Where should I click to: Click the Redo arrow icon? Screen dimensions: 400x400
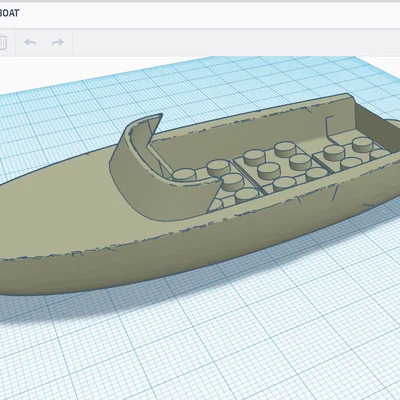click(x=58, y=42)
